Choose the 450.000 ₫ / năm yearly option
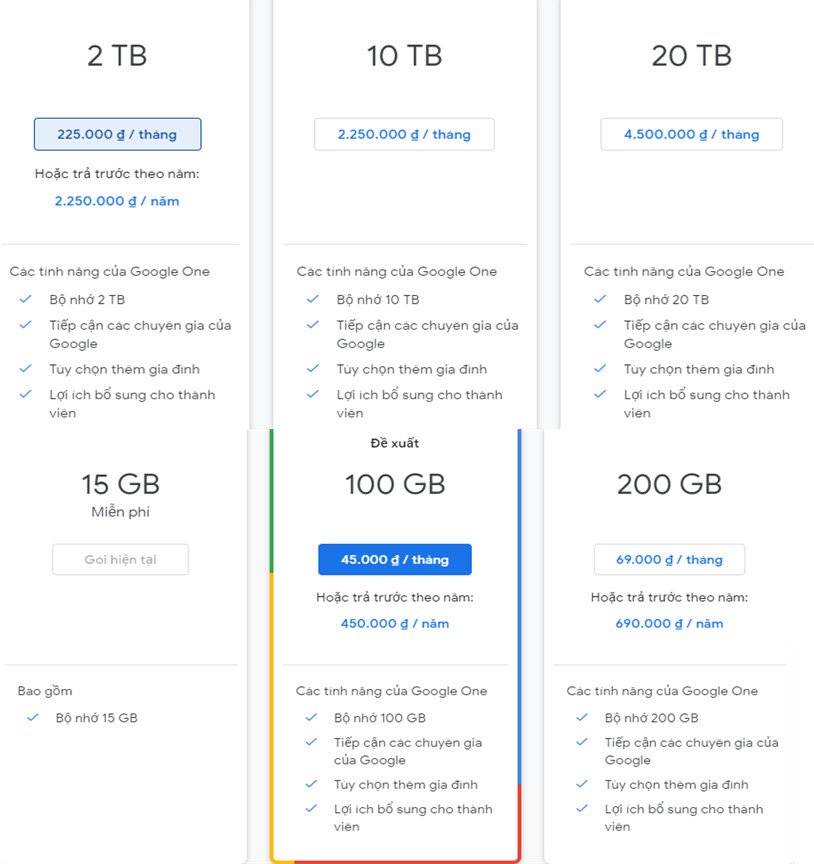 pos(395,623)
